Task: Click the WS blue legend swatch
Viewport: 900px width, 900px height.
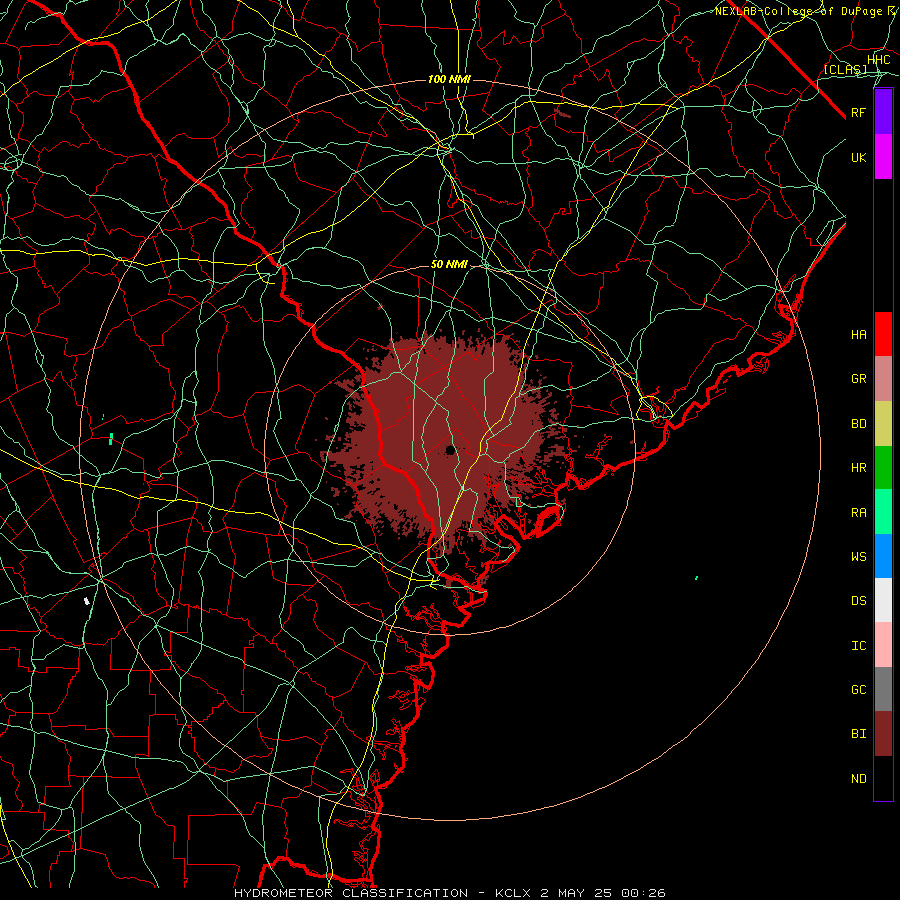Action: pos(883,556)
